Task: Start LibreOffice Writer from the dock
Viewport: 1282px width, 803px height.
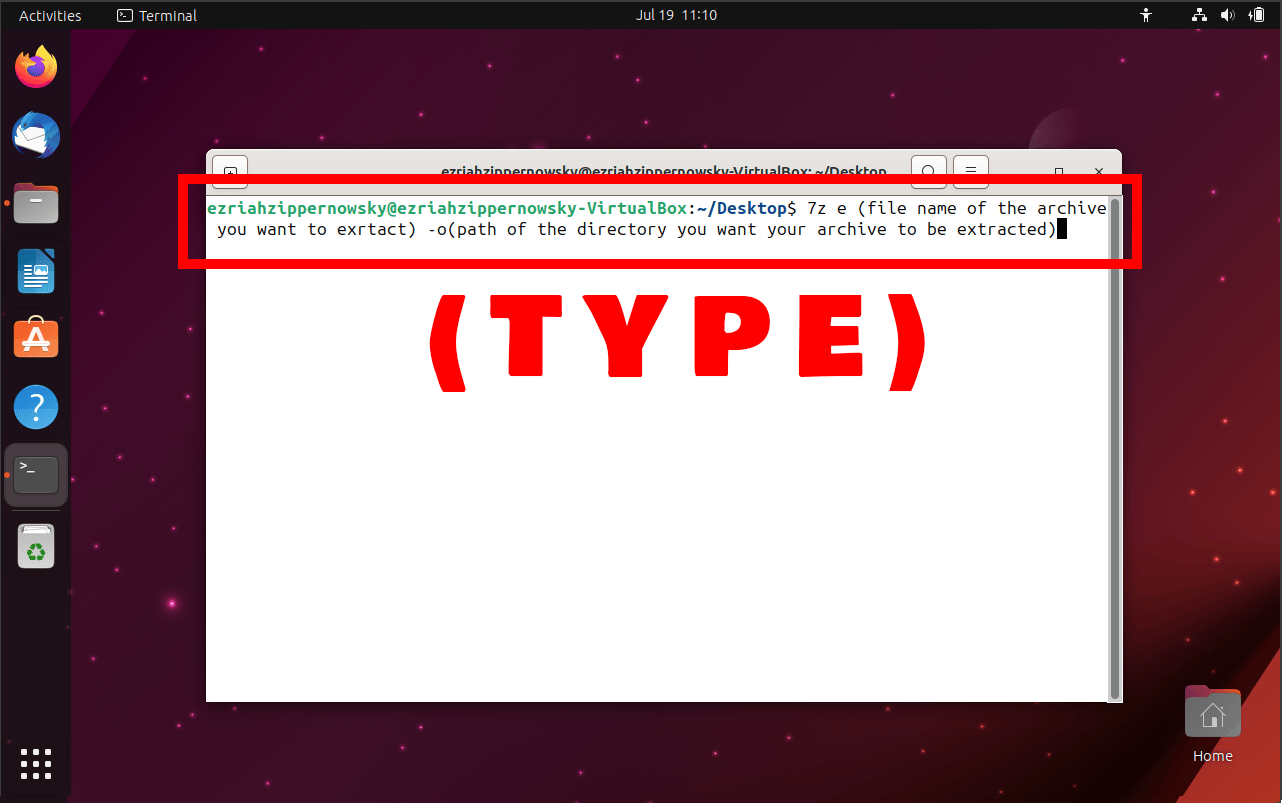Action: (x=36, y=271)
